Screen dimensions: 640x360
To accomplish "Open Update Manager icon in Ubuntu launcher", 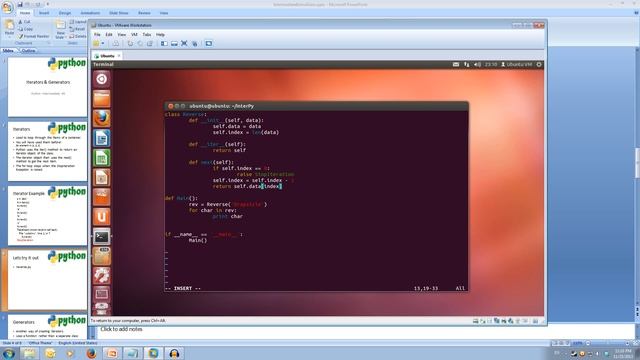I will [x=102, y=256].
